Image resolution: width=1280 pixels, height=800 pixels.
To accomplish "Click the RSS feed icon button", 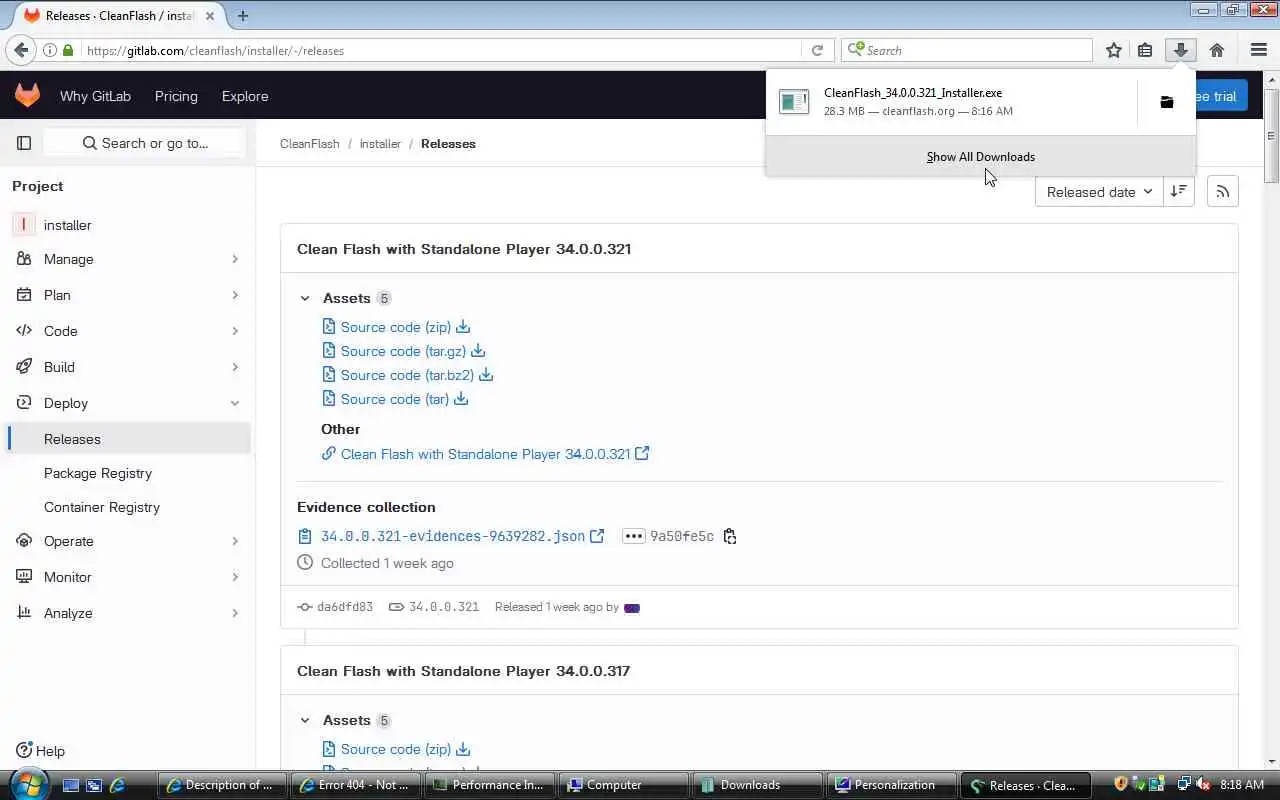I will [1222, 192].
